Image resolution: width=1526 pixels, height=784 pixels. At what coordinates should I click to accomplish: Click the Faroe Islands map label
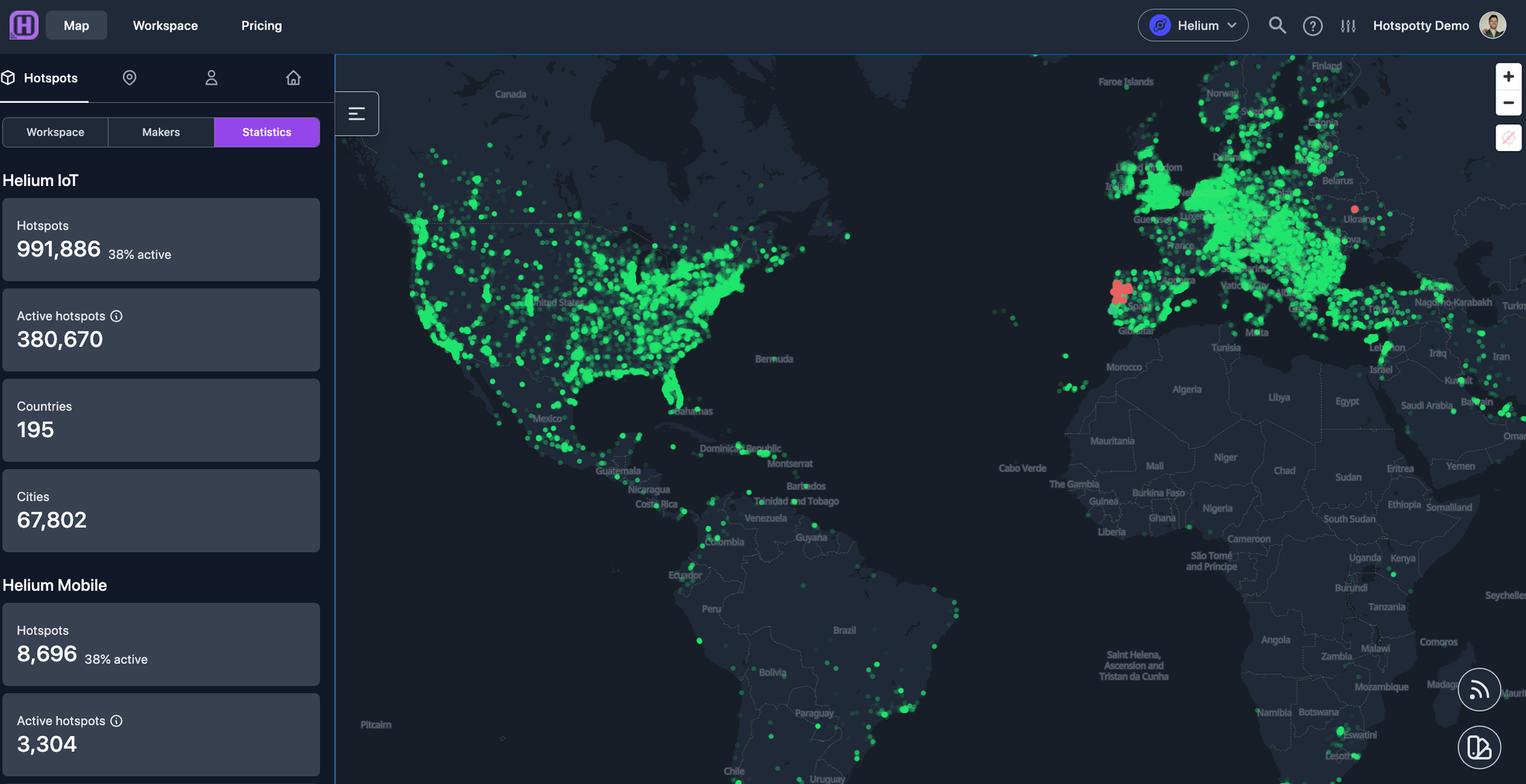coord(1126,82)
